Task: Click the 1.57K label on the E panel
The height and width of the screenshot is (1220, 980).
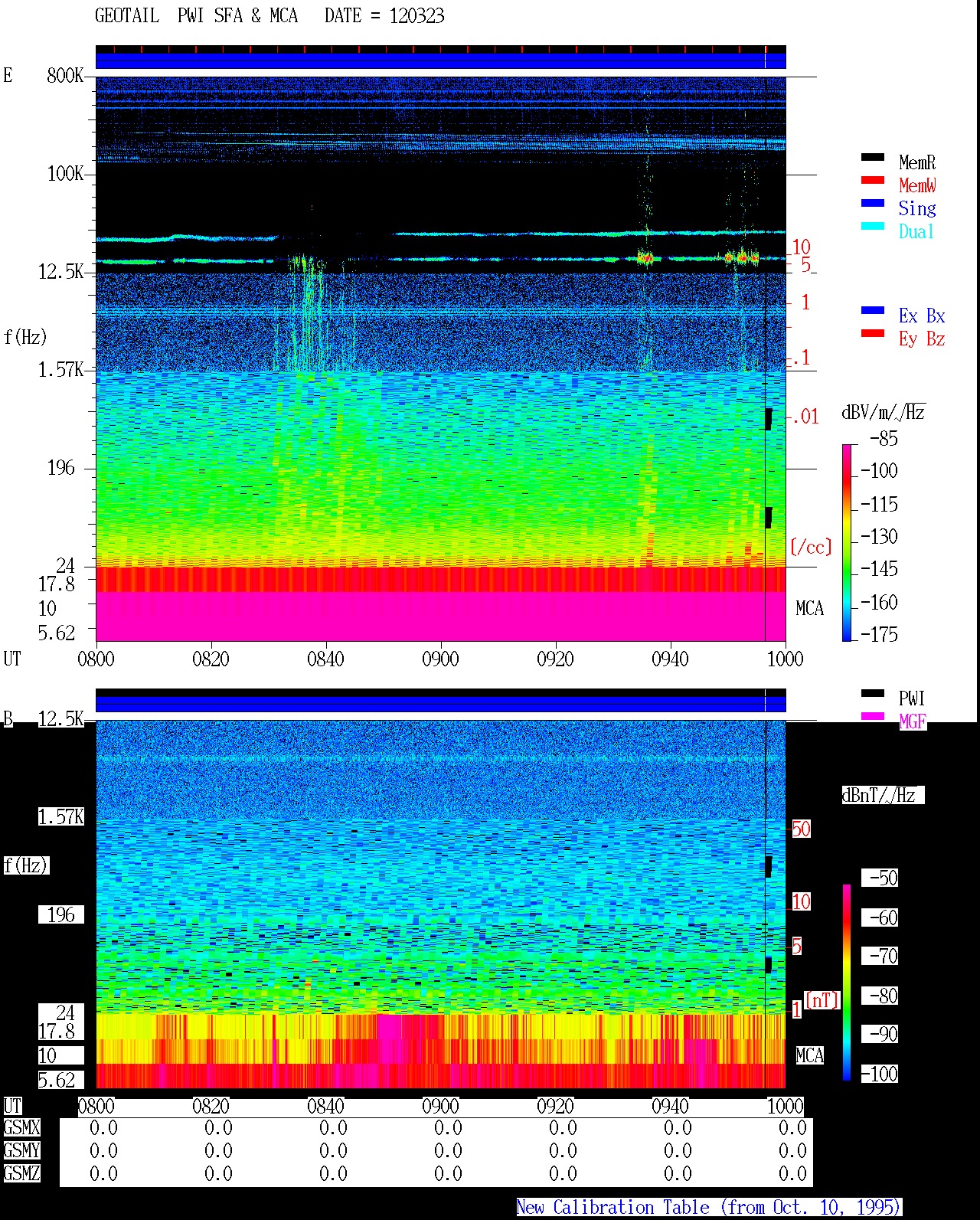Action: click(x=60, y=369)
